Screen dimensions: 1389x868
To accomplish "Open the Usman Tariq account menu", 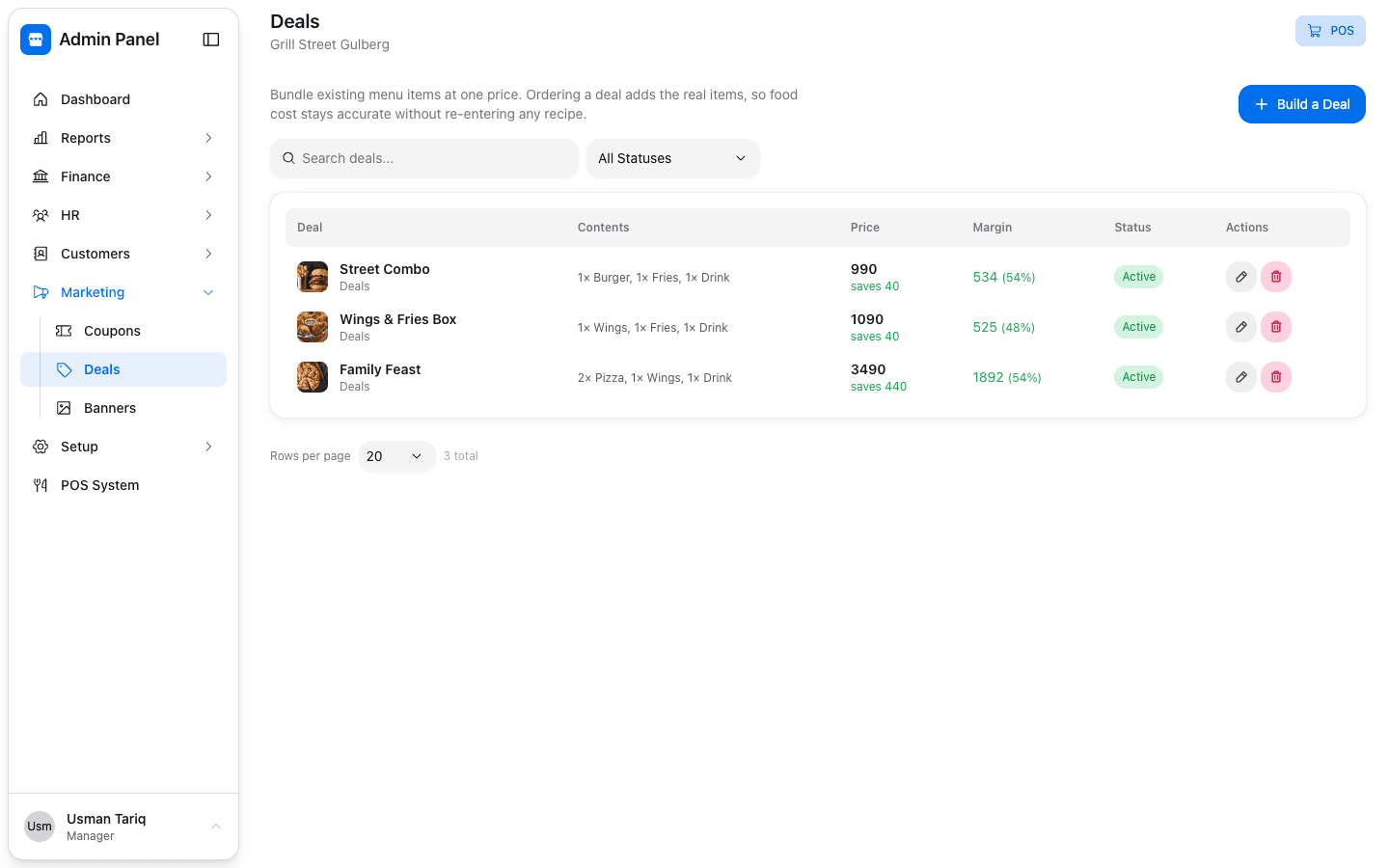I will [x=123, y=827].
